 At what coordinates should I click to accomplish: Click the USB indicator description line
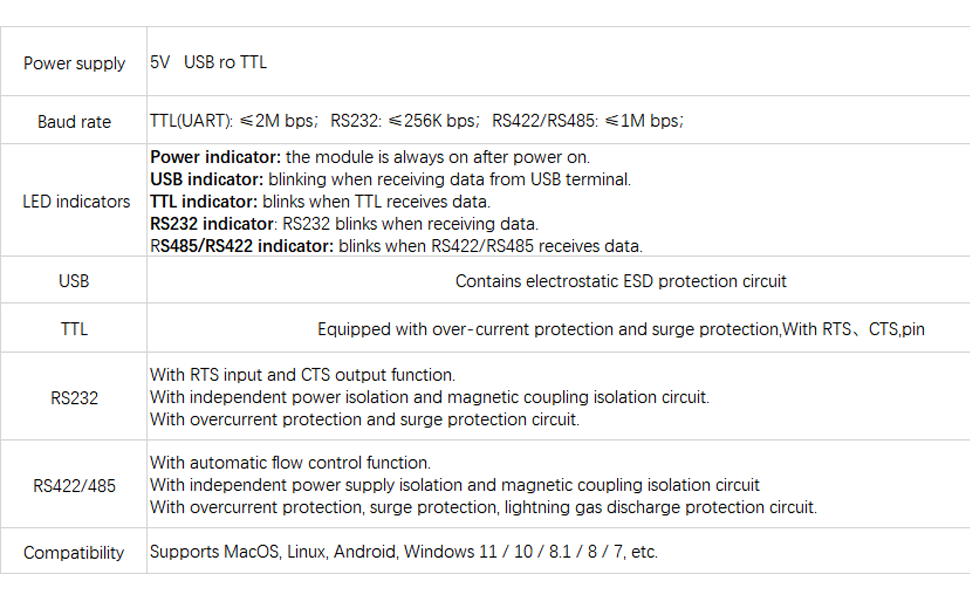tap(390, 179)
